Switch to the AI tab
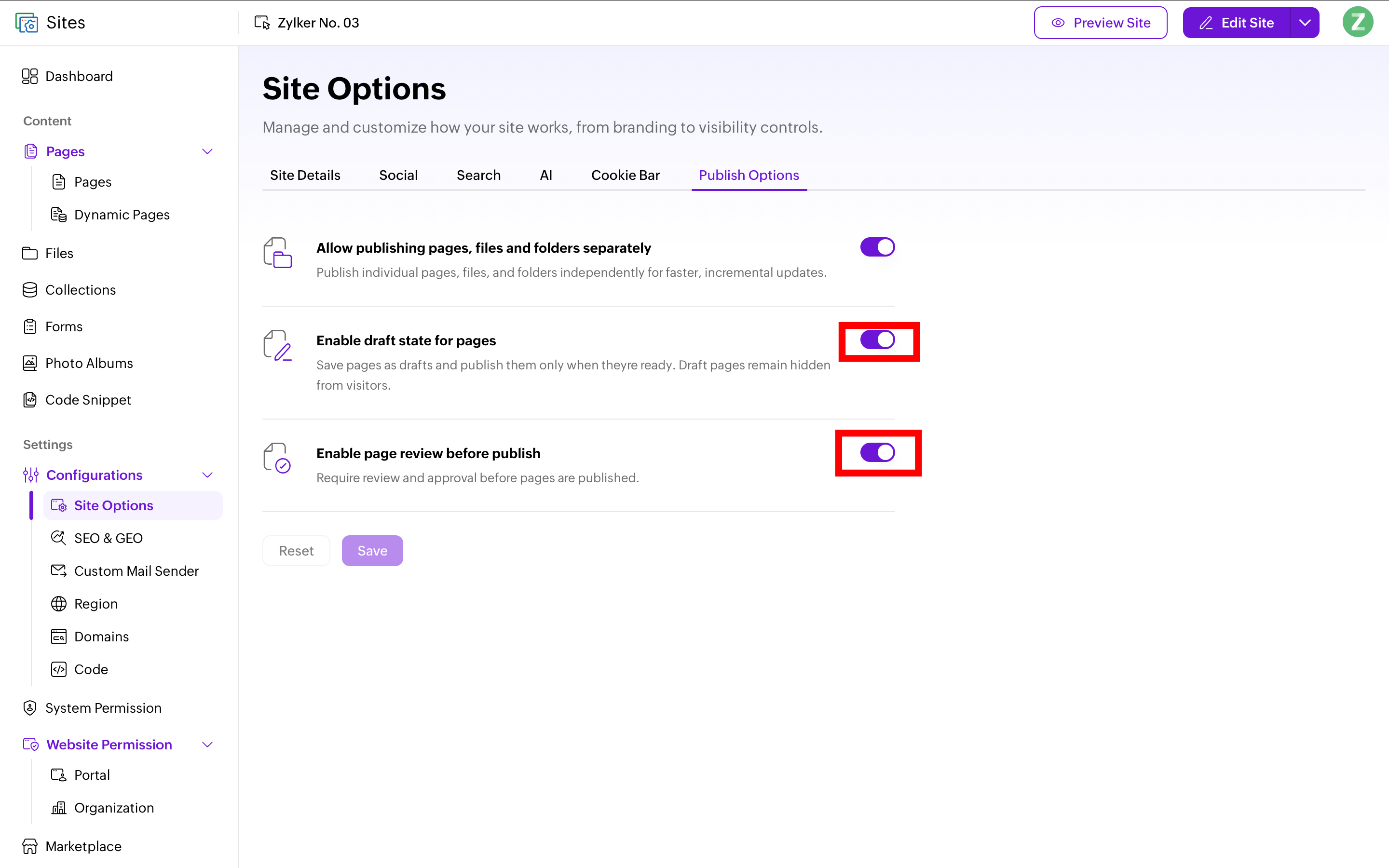 point(546,175)
